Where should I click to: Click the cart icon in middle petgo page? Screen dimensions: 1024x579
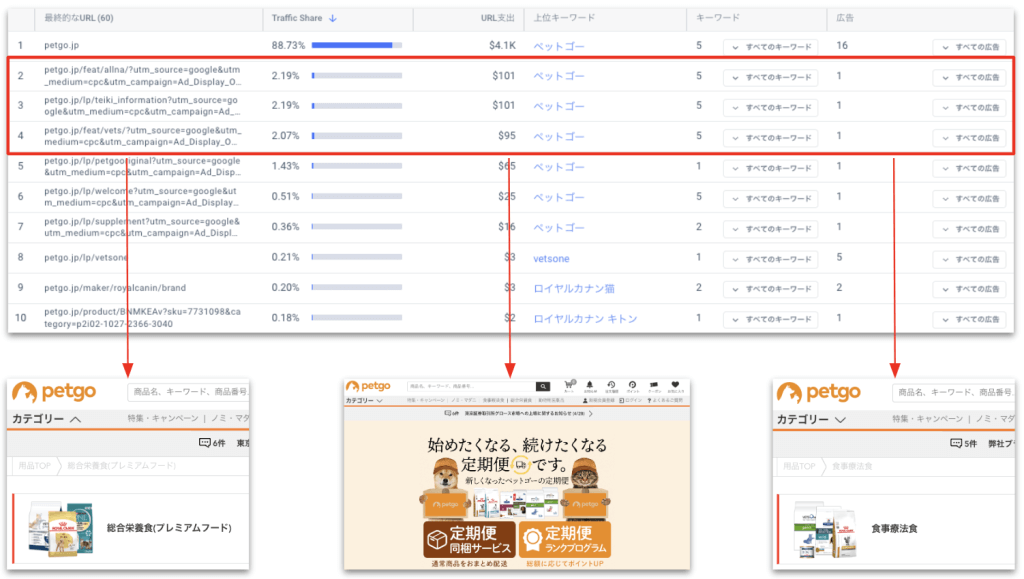click(x=568, y=386)
